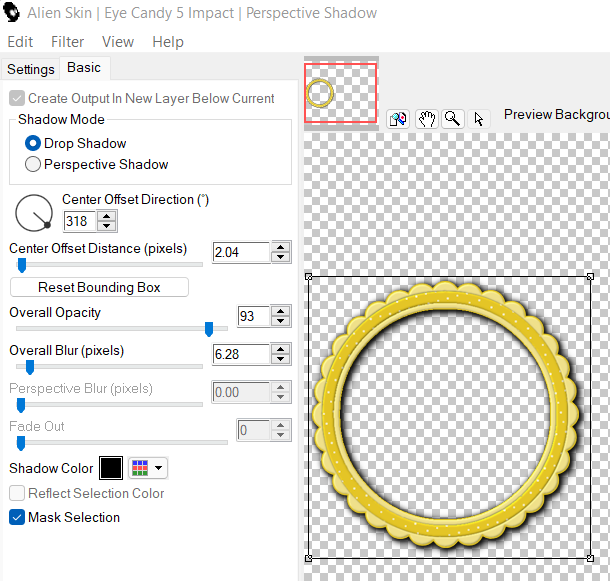Open the Help menu
Image resolution: width=610 pixels, height=581 pixels.
point(168,42)
